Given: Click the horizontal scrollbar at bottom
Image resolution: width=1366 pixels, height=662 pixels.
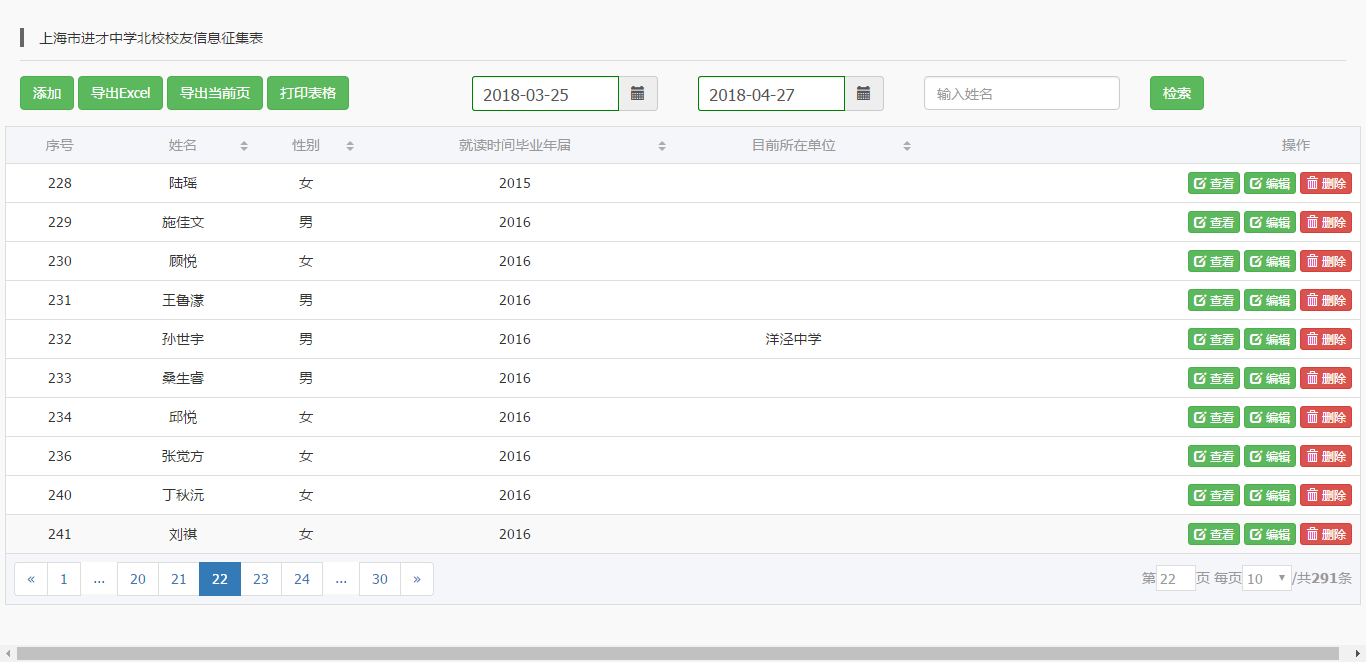Looking at the screenshot, I should click(682, 654).
